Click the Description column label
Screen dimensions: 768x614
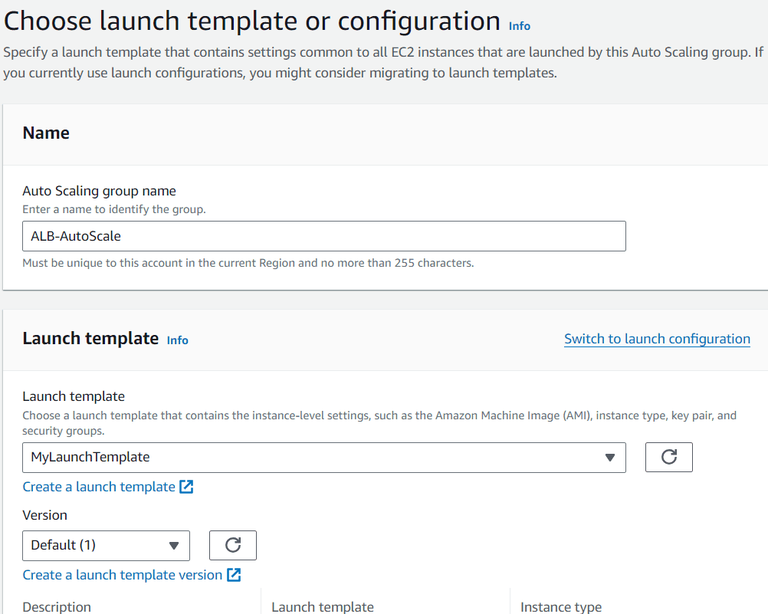point(57,607)
